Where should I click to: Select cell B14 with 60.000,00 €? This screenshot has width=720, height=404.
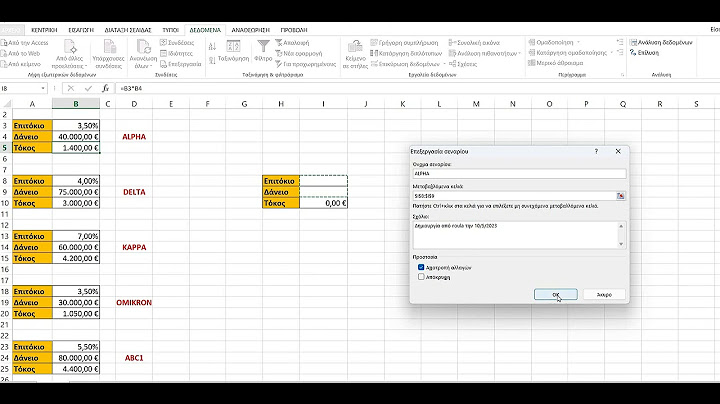coord(76,247)
